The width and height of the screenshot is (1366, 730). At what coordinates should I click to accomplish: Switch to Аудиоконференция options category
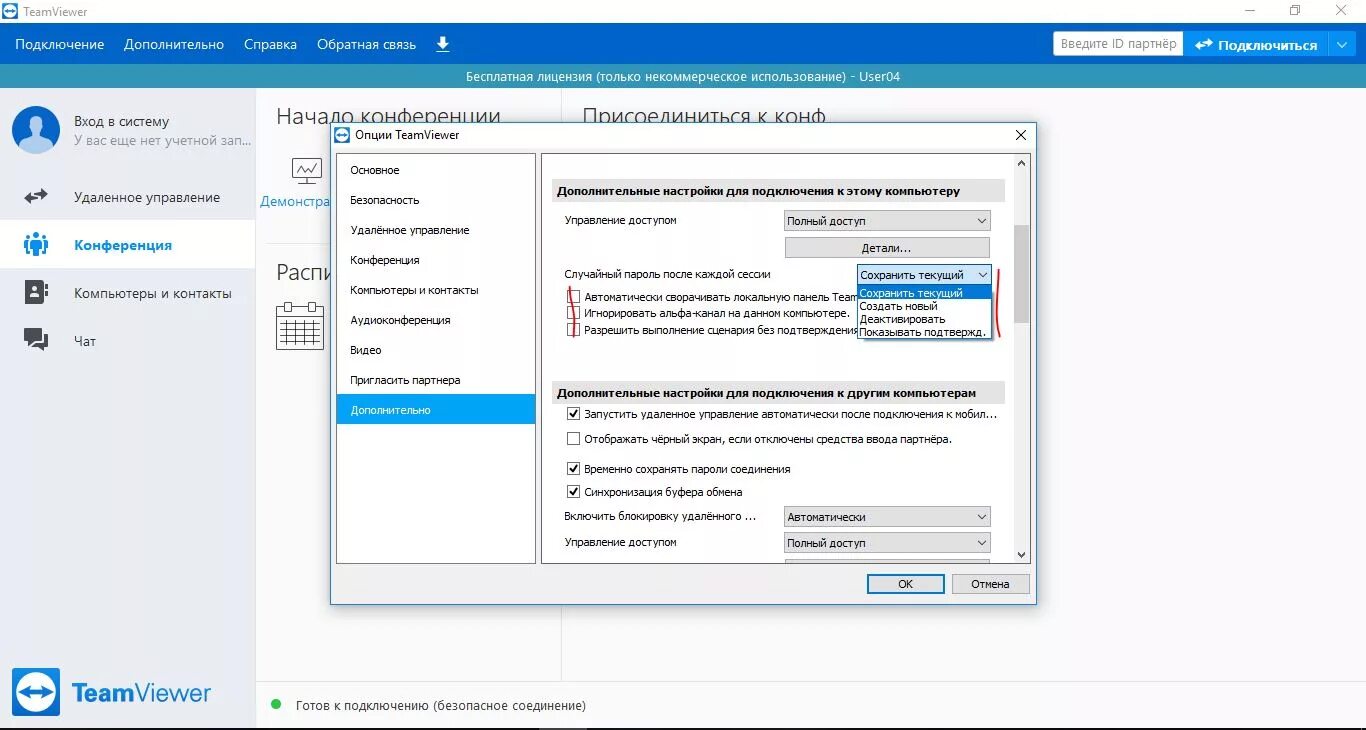[x=436, y=320]
